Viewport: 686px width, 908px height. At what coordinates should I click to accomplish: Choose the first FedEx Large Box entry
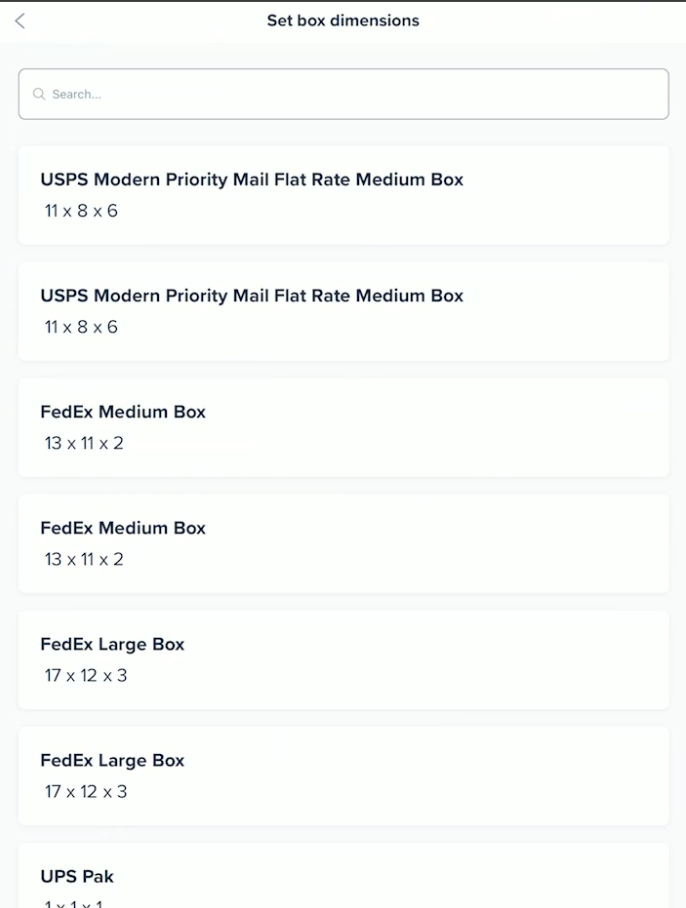coord(112,644)
